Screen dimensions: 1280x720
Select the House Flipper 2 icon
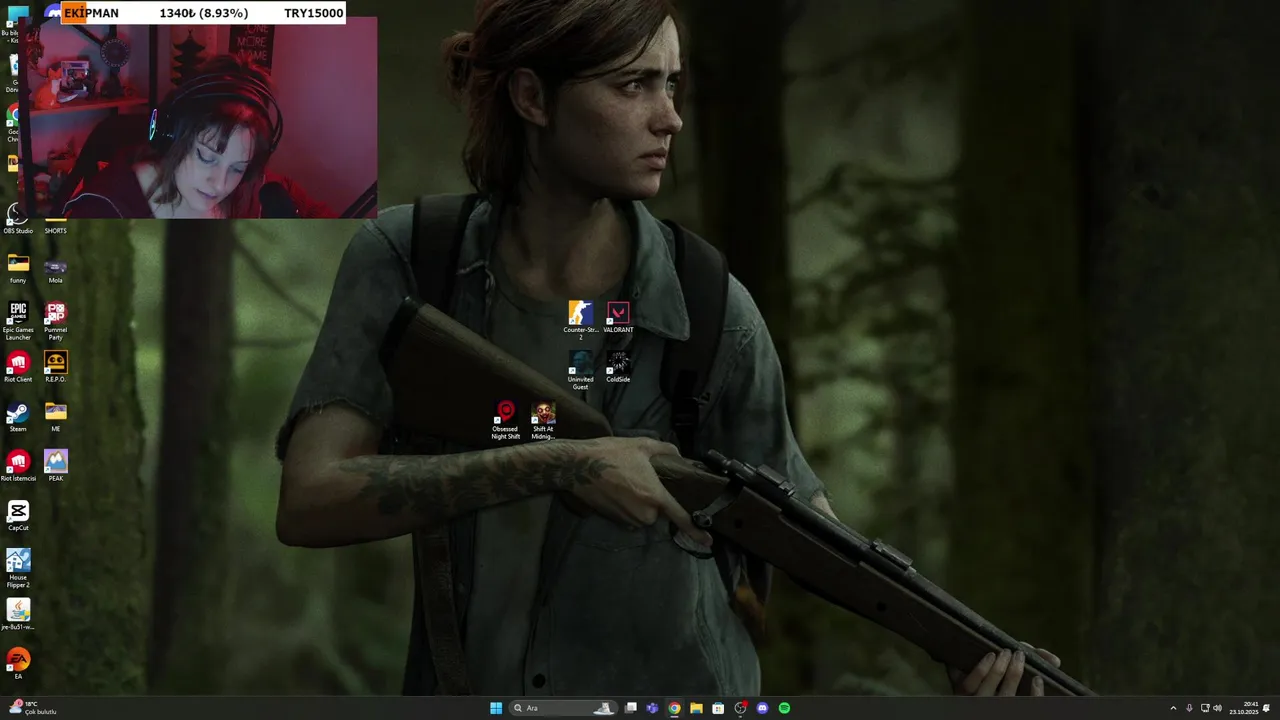coord(18,569)
